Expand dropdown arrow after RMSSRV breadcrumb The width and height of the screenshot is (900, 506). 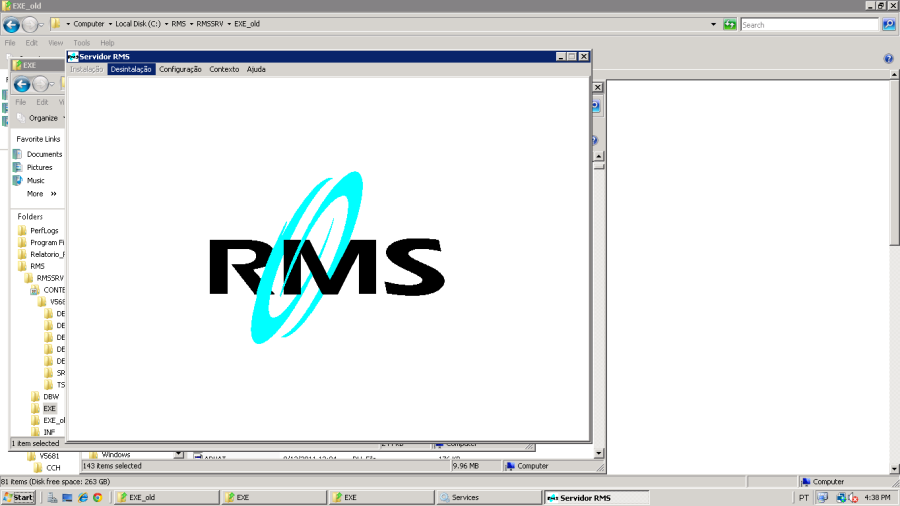(228, 24)
